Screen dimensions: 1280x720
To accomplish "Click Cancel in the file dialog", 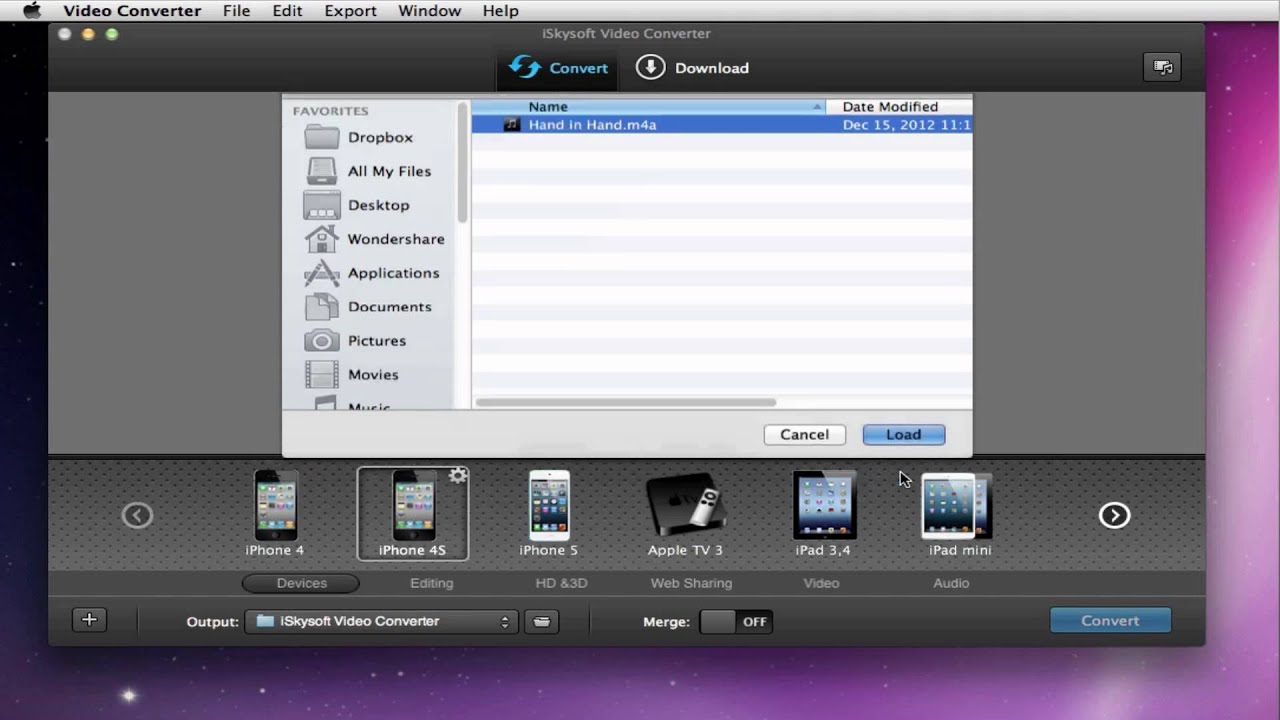I will click(x=805, y=435).
